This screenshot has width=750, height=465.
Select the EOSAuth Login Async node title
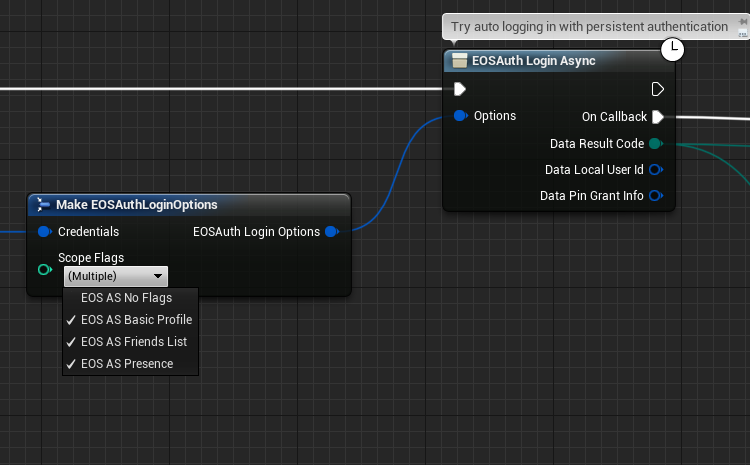pyautogui.click(x=535, y=61)
